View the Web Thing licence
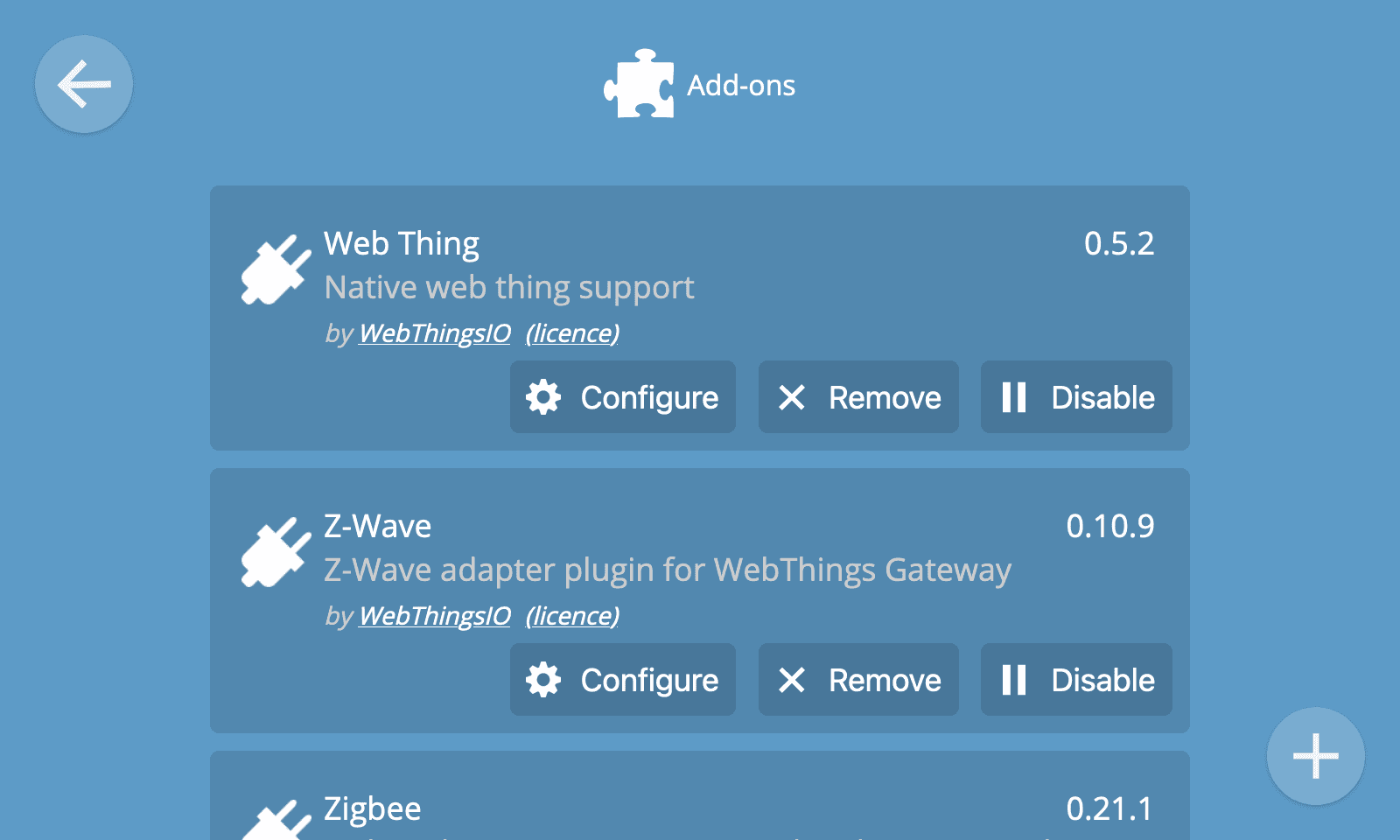This screenshot has height=840, width=1400. coord(572,333)
